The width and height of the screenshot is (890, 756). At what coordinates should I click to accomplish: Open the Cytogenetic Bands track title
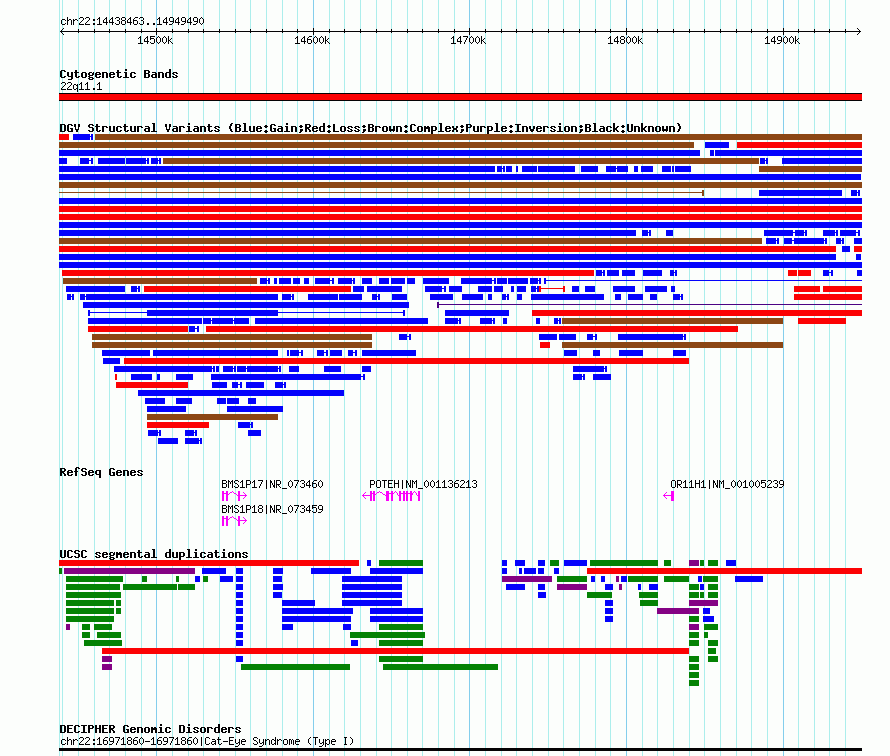pos(119,74)
